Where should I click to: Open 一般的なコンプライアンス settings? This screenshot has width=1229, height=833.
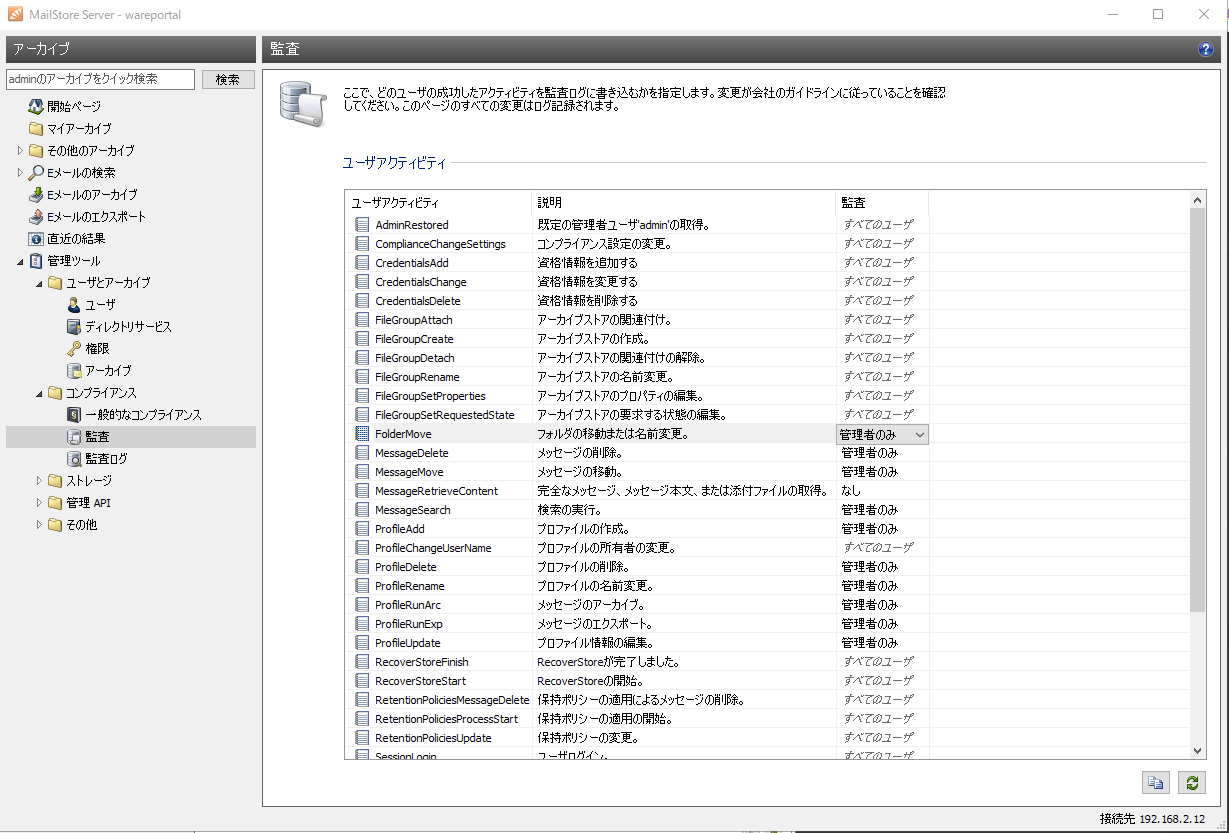click(142, 414)
